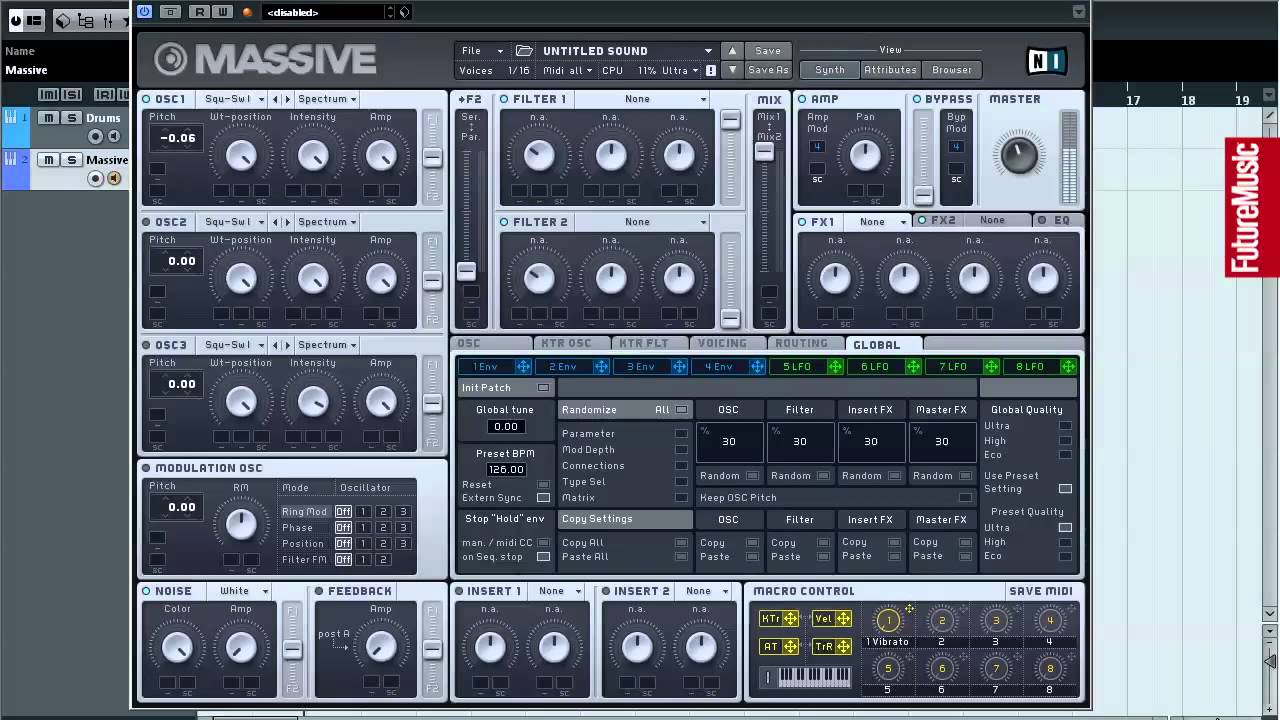Screen dimensions: 1280x720
Task: Switch to the Voicing tab
Action: [722, 344]
